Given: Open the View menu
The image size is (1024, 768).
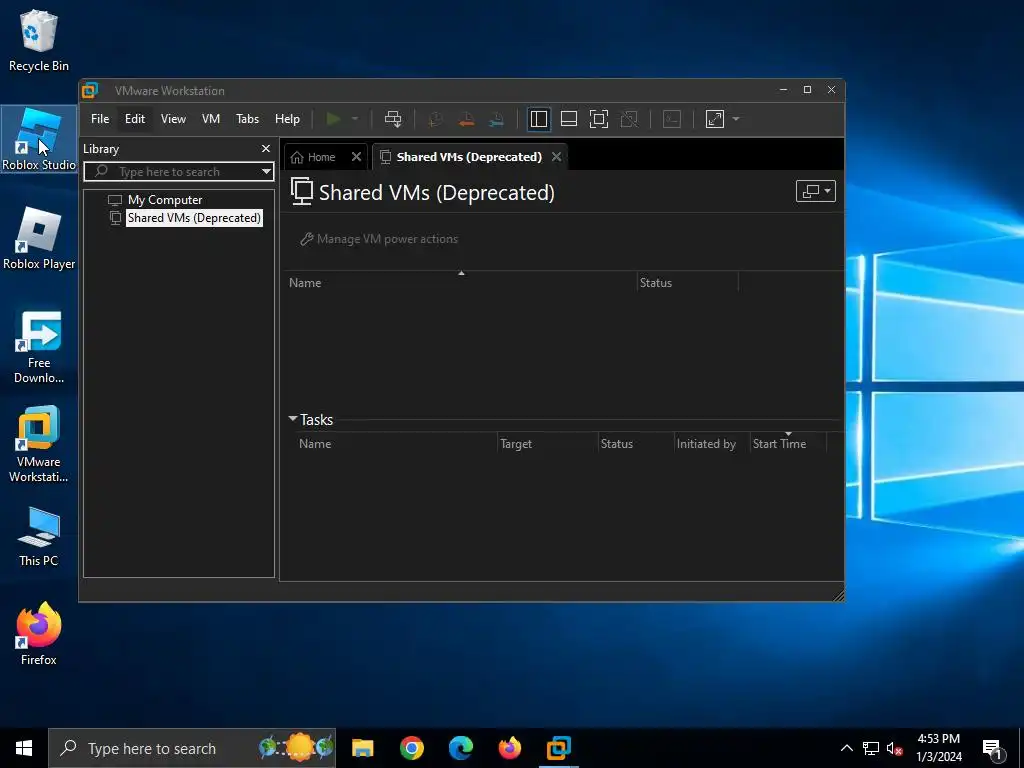Looking at the screenshot, I should click(173, 119).
